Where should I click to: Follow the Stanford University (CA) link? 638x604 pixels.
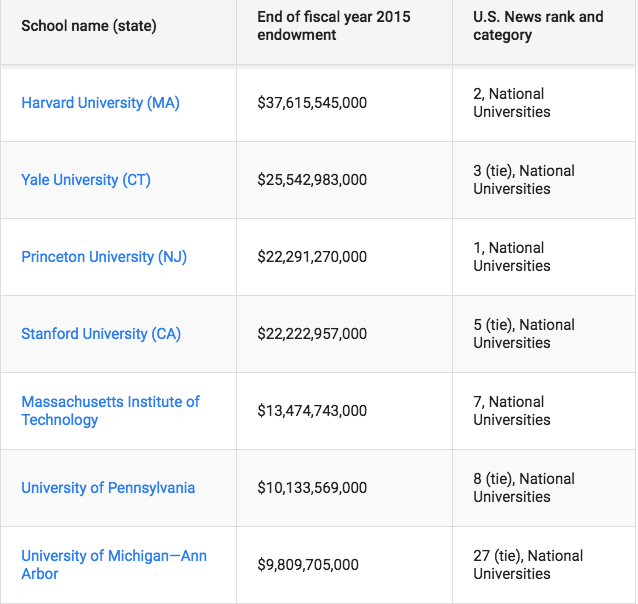(x=101, y=334)
